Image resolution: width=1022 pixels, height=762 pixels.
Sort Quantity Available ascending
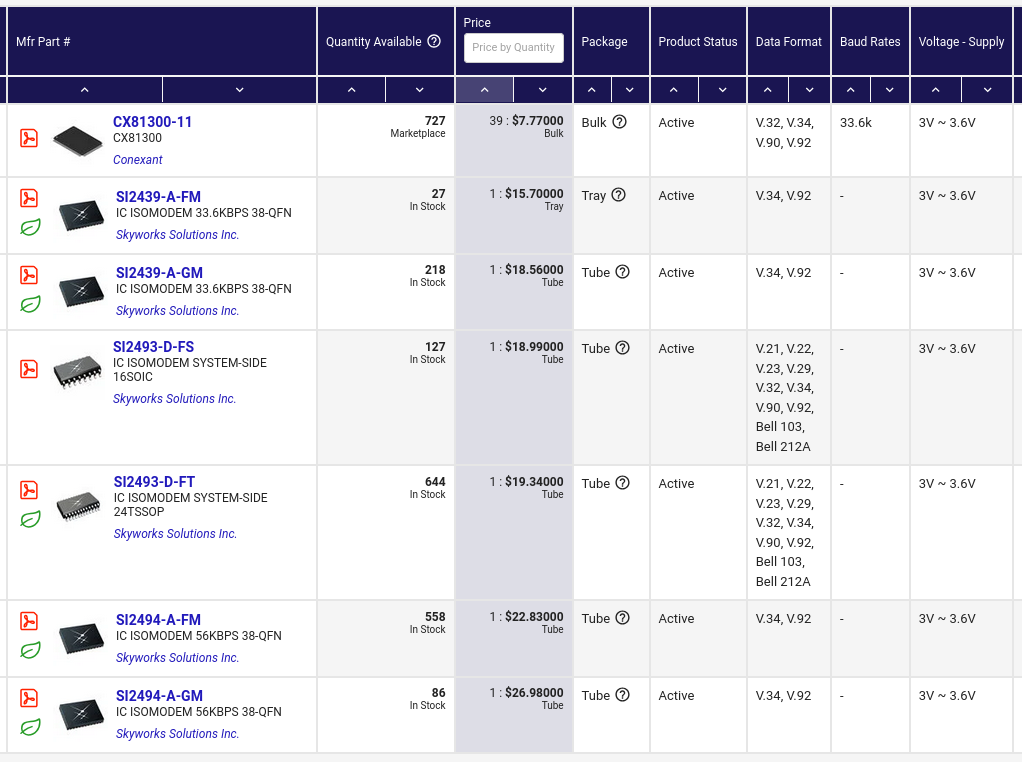point(352,90)
